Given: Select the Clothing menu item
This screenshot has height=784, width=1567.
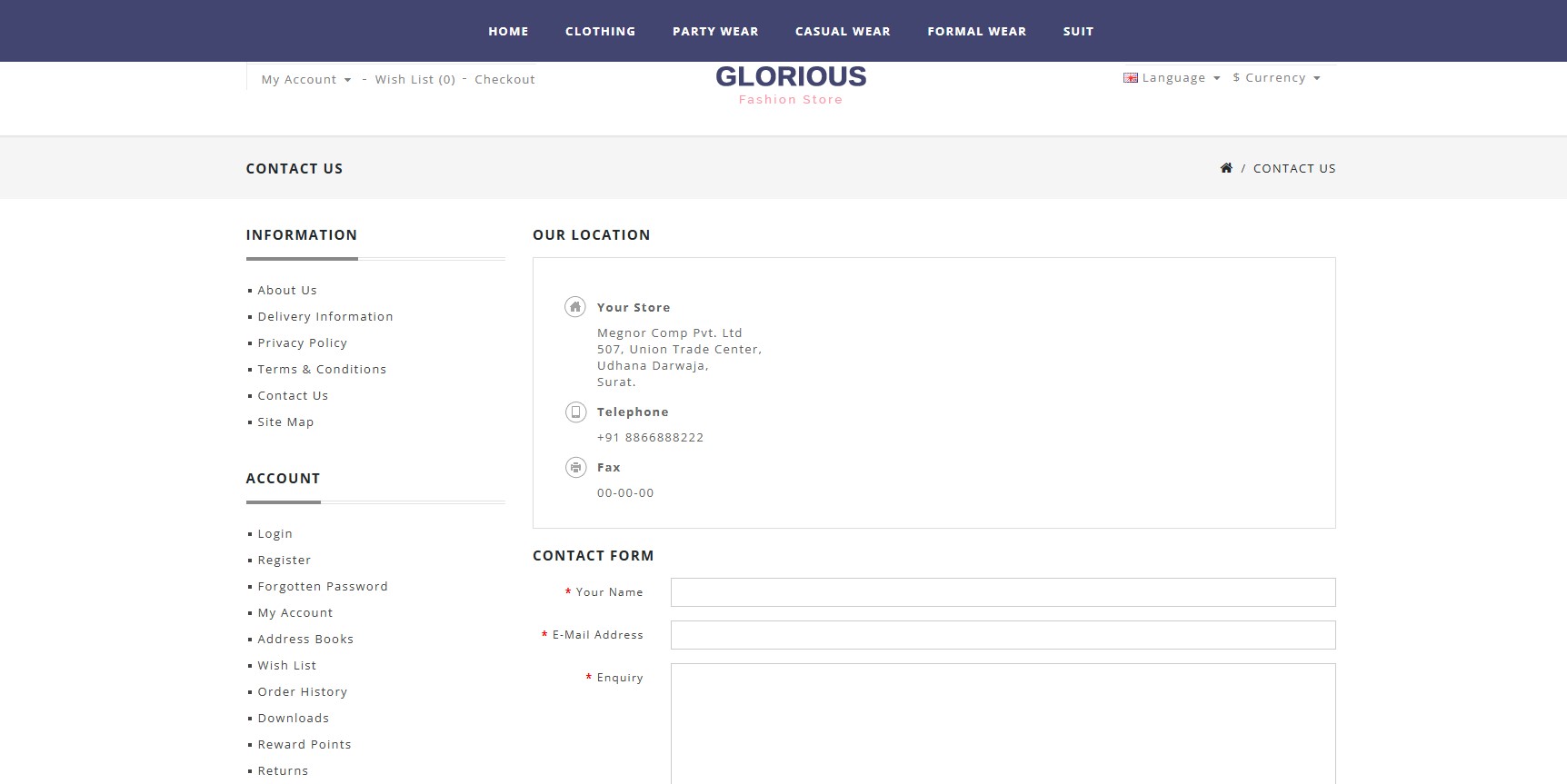Looking at the screenshot, I should [601, 31].
